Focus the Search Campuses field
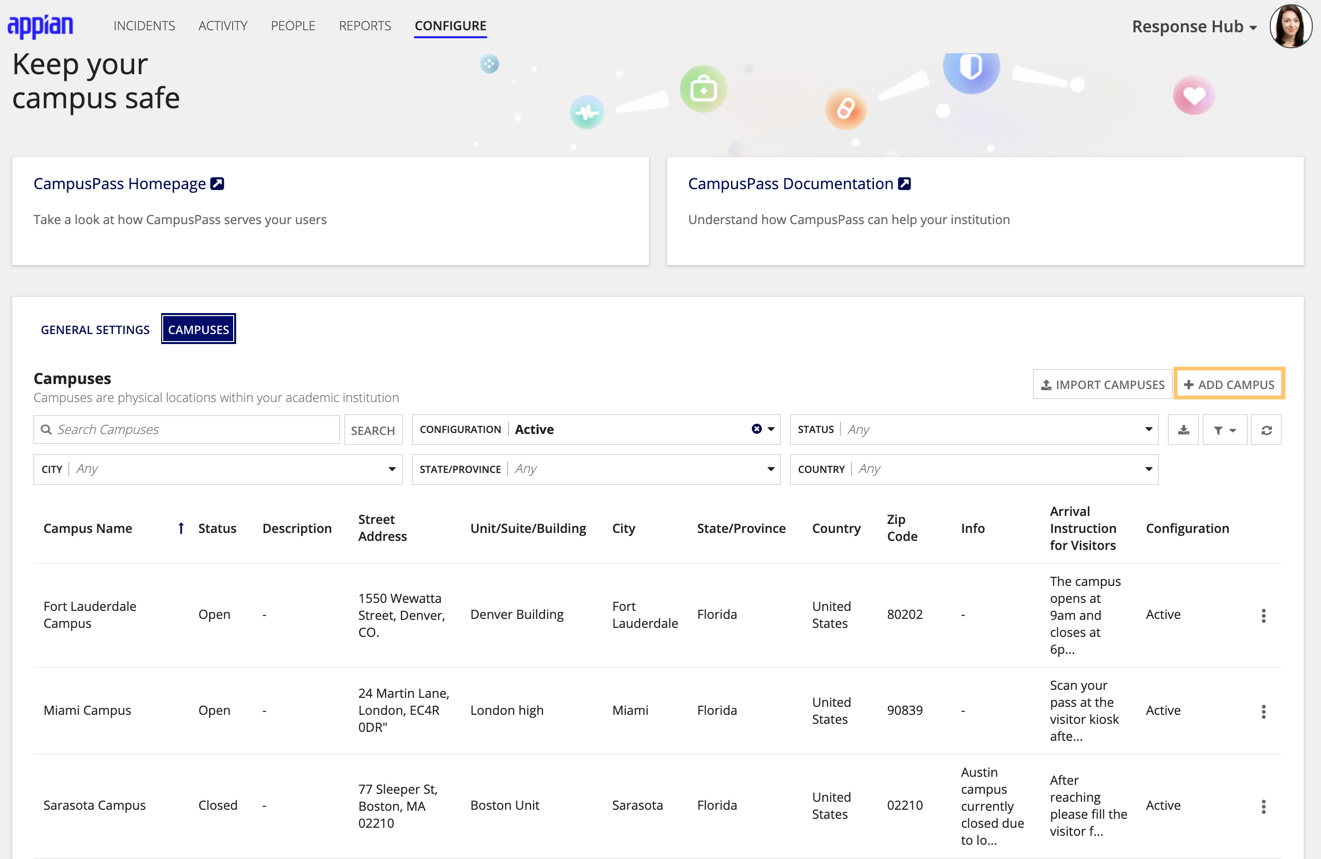 click(x=187, y=430)
